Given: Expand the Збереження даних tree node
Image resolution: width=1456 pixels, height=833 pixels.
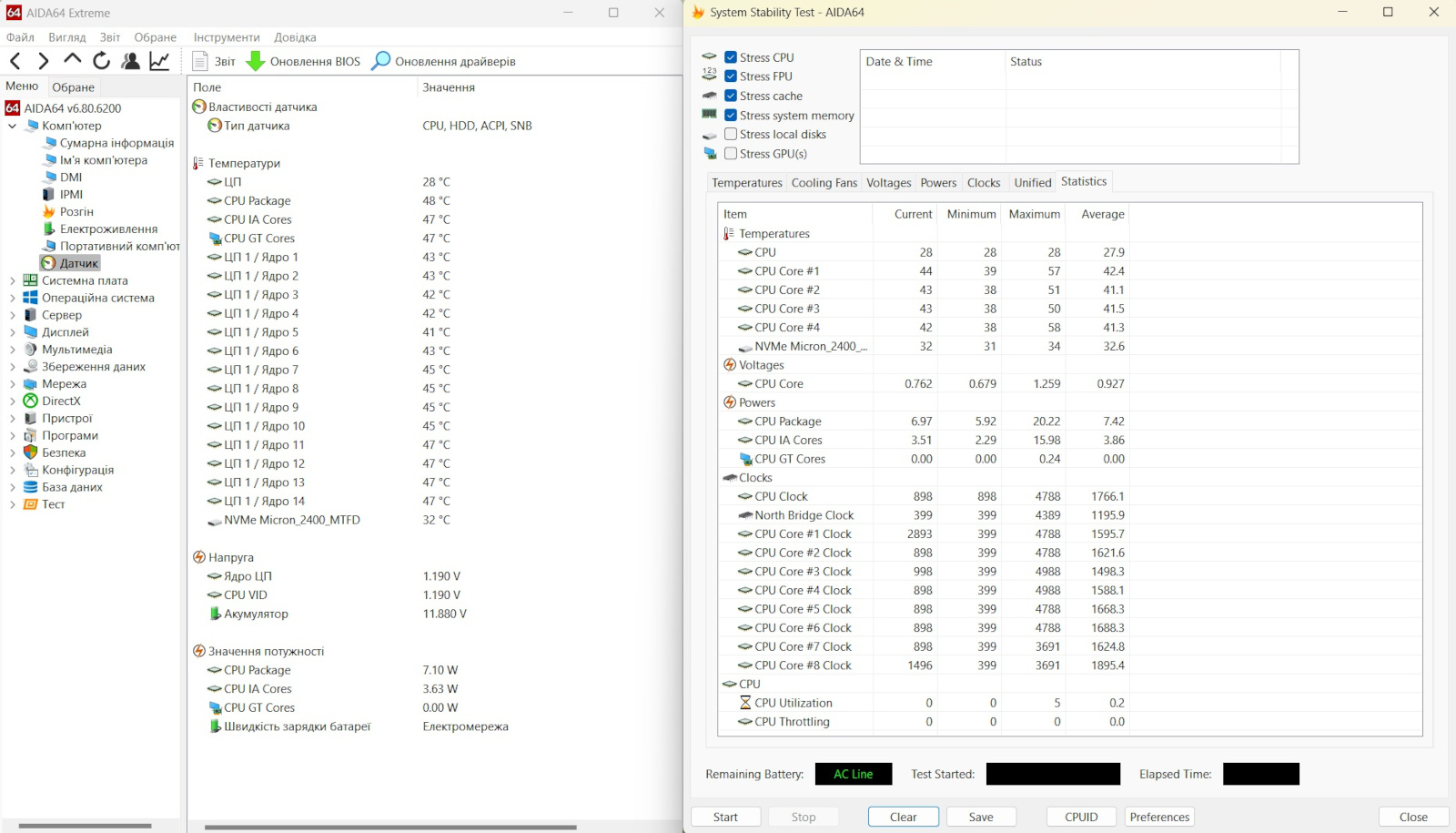Looking at the screenshot, I should [x=12, y=367].
